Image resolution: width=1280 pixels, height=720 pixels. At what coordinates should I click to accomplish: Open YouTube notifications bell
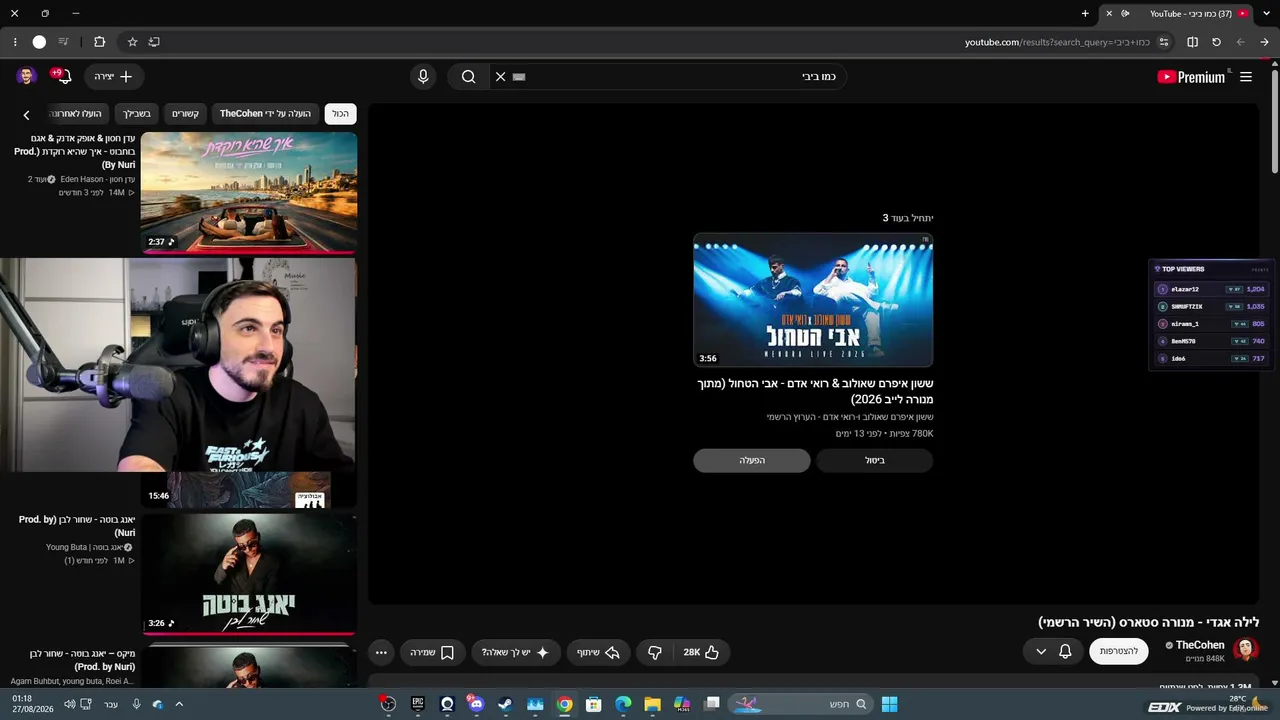click(64, 77)
